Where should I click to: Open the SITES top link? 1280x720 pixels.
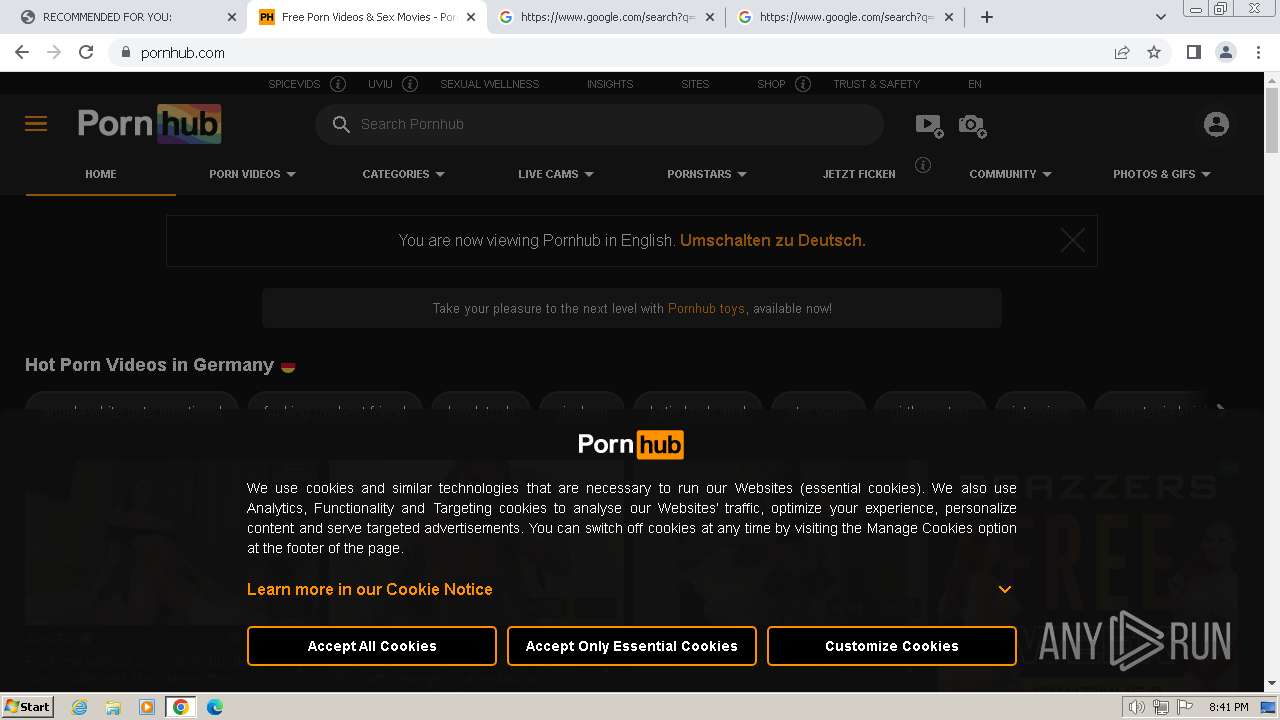(x=695, y=84)
